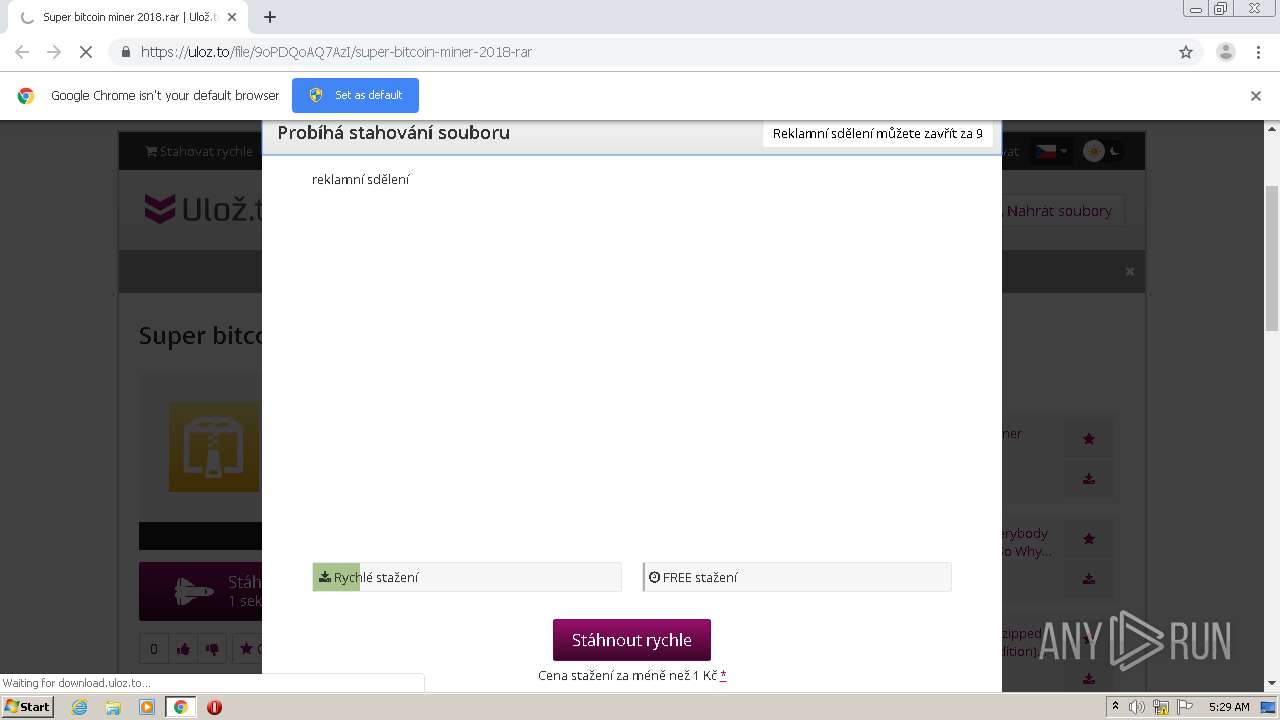Open the Czech flag language dropdown
1280x720 pixels.
click(x=1051, y=151)
